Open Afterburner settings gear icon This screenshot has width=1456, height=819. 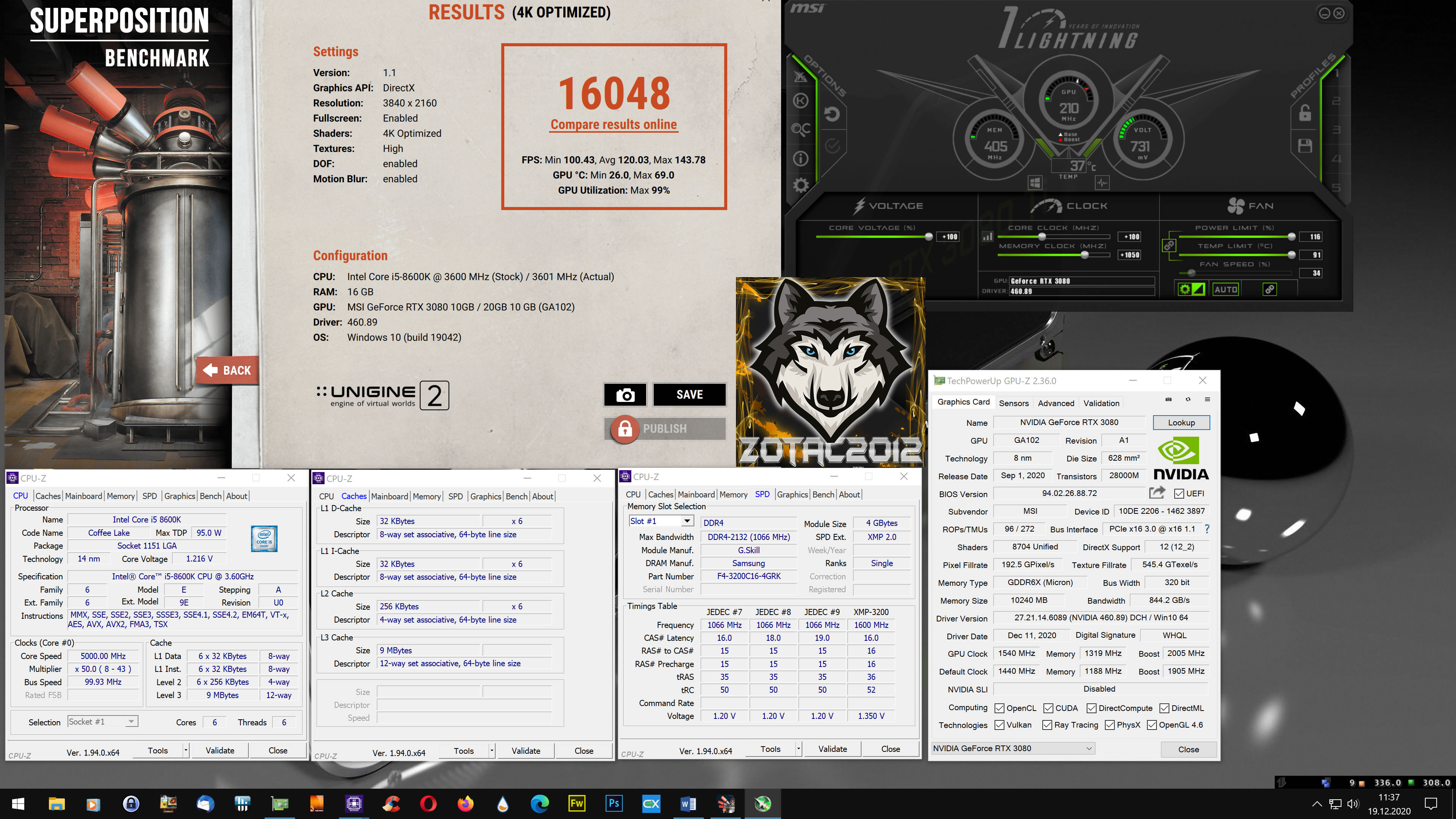point(800,185)
